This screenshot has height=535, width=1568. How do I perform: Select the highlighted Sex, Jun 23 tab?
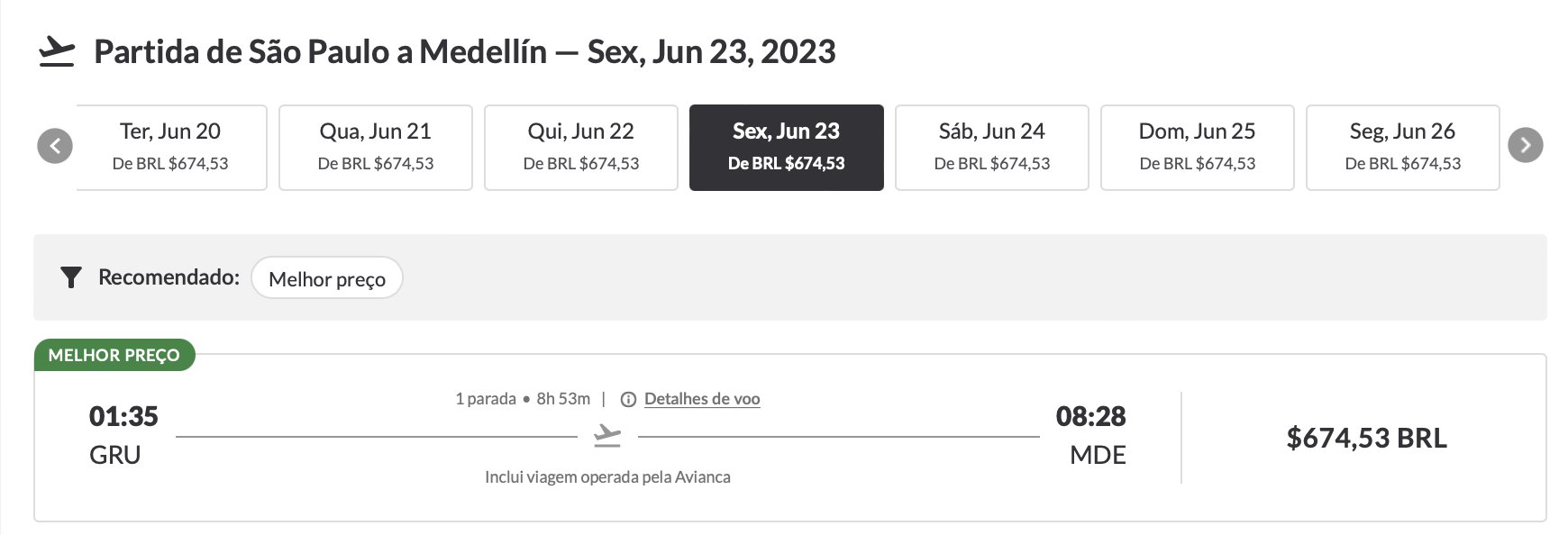pos(787,148)
